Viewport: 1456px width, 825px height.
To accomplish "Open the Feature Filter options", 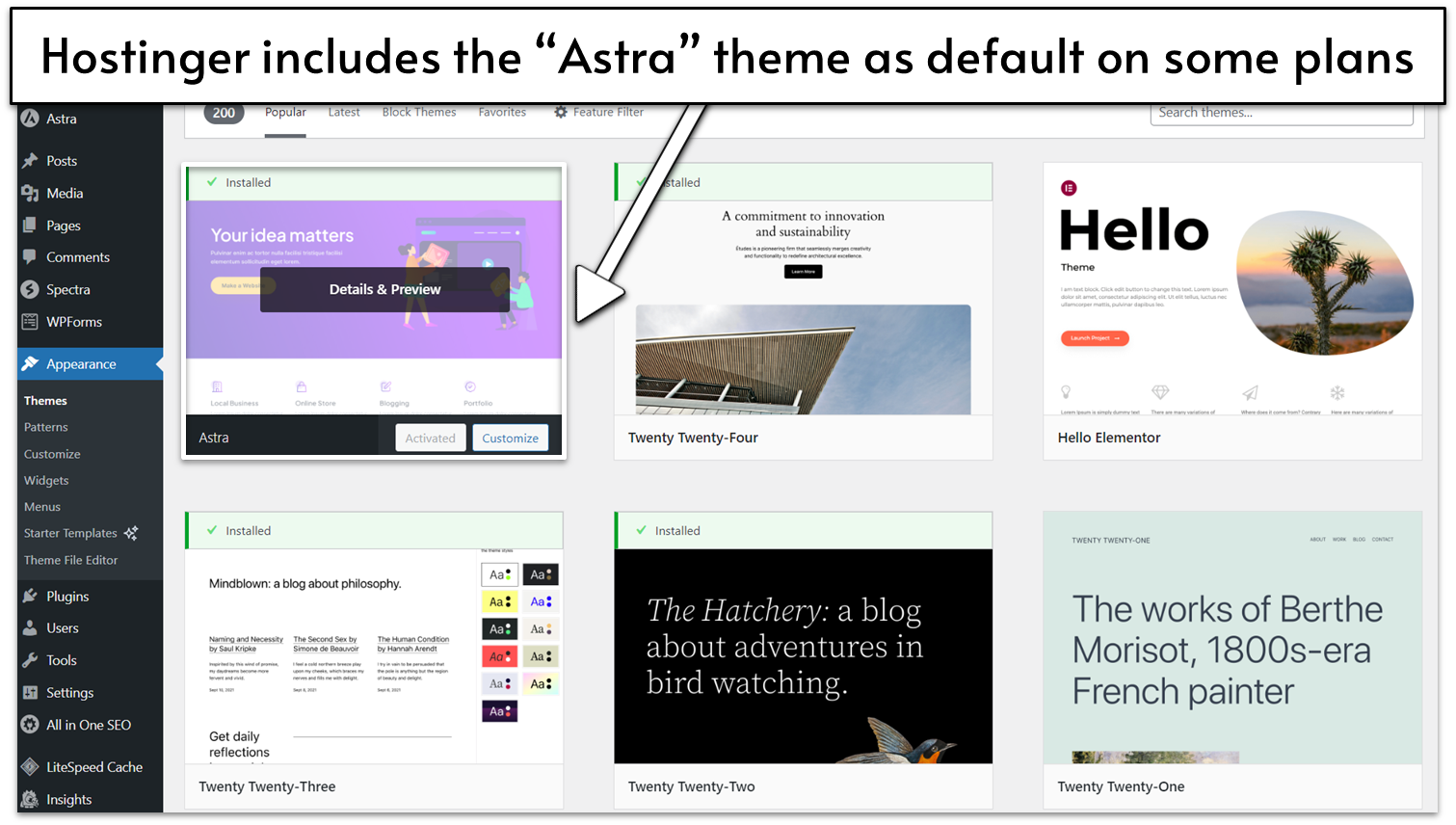I will (598, 112).
